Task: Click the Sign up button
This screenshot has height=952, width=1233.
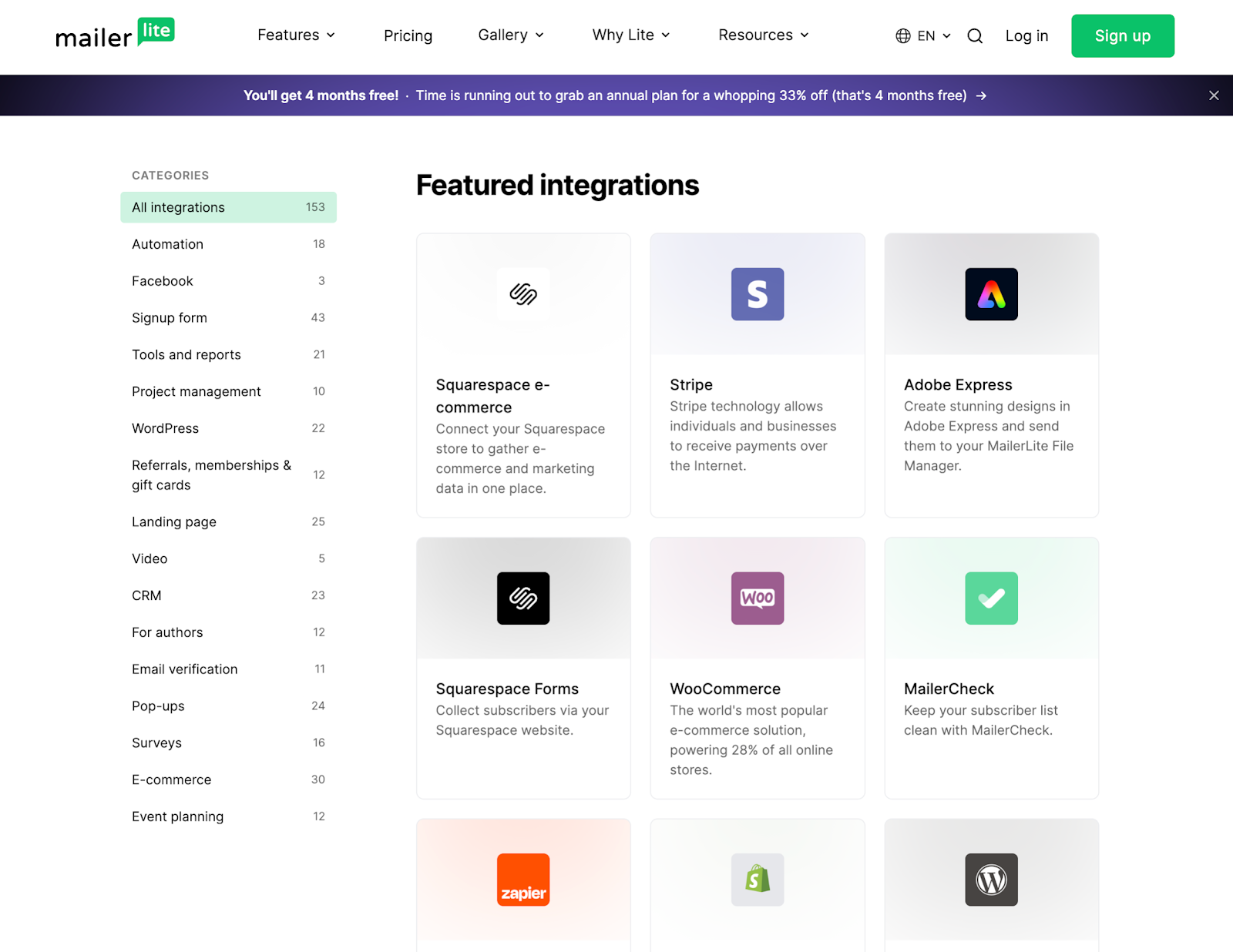Action: pos(1122,35)
